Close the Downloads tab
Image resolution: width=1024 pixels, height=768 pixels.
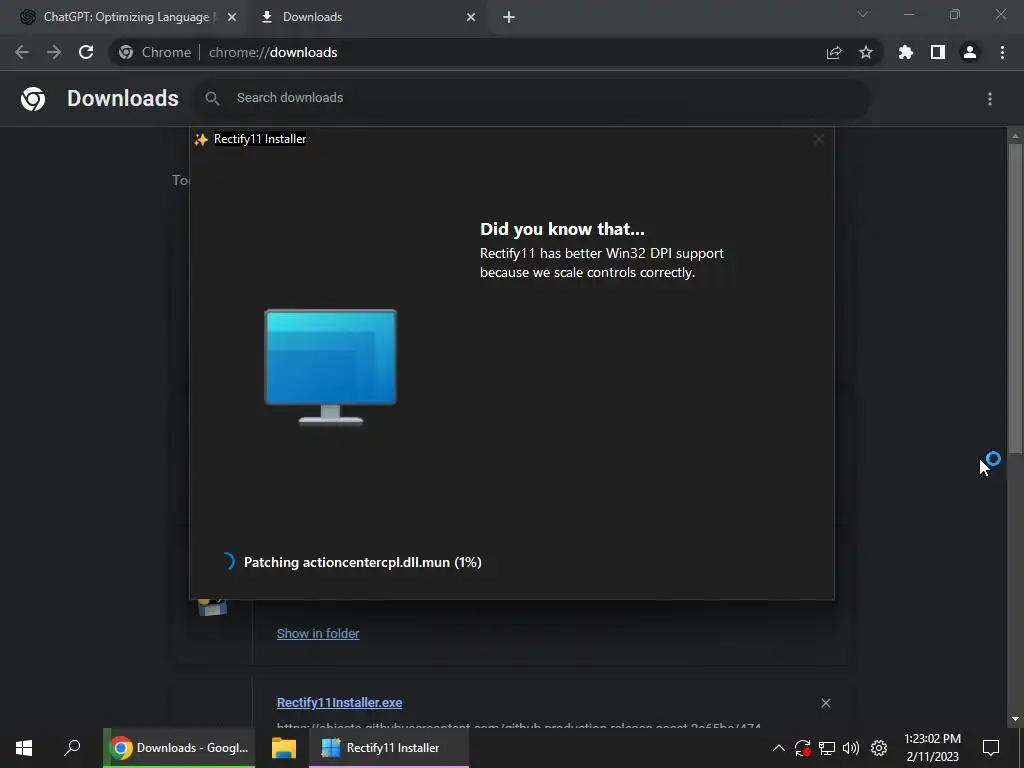(x=471, y=17)
